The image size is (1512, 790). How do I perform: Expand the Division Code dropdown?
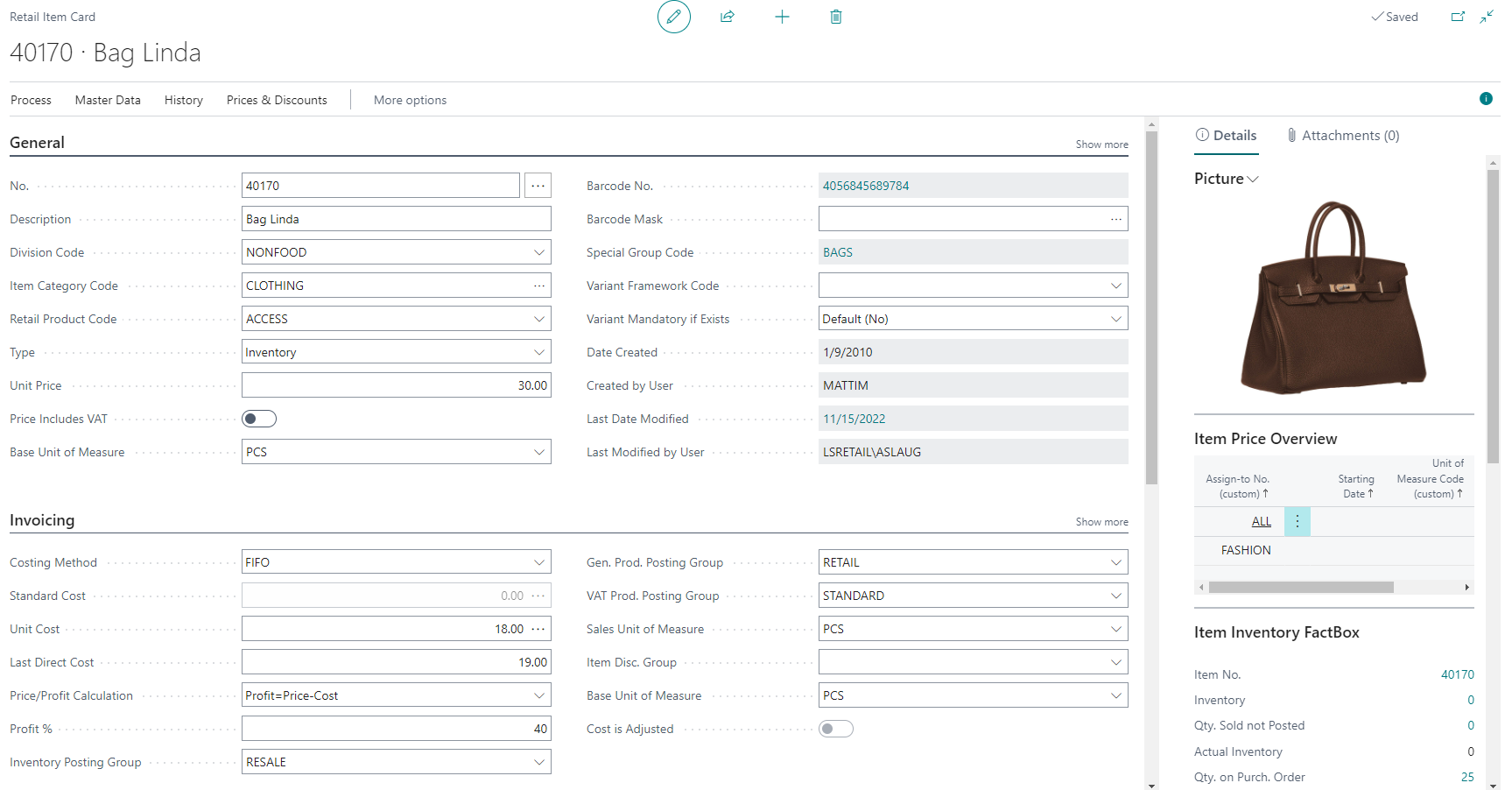pyautogui.click(x=539, y=252)
